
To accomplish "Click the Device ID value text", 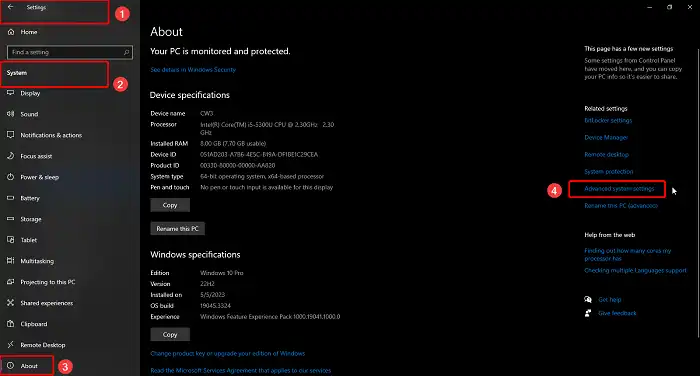I will click(259, 155).
